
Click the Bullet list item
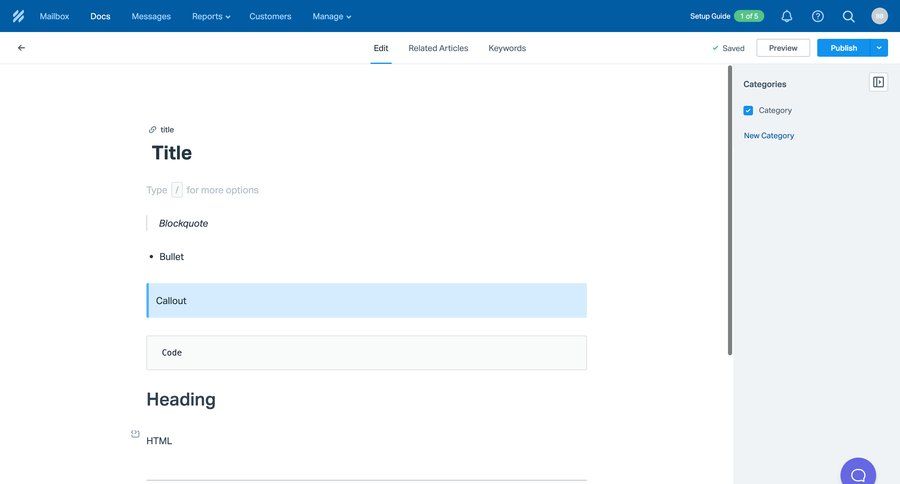[171, 257]
